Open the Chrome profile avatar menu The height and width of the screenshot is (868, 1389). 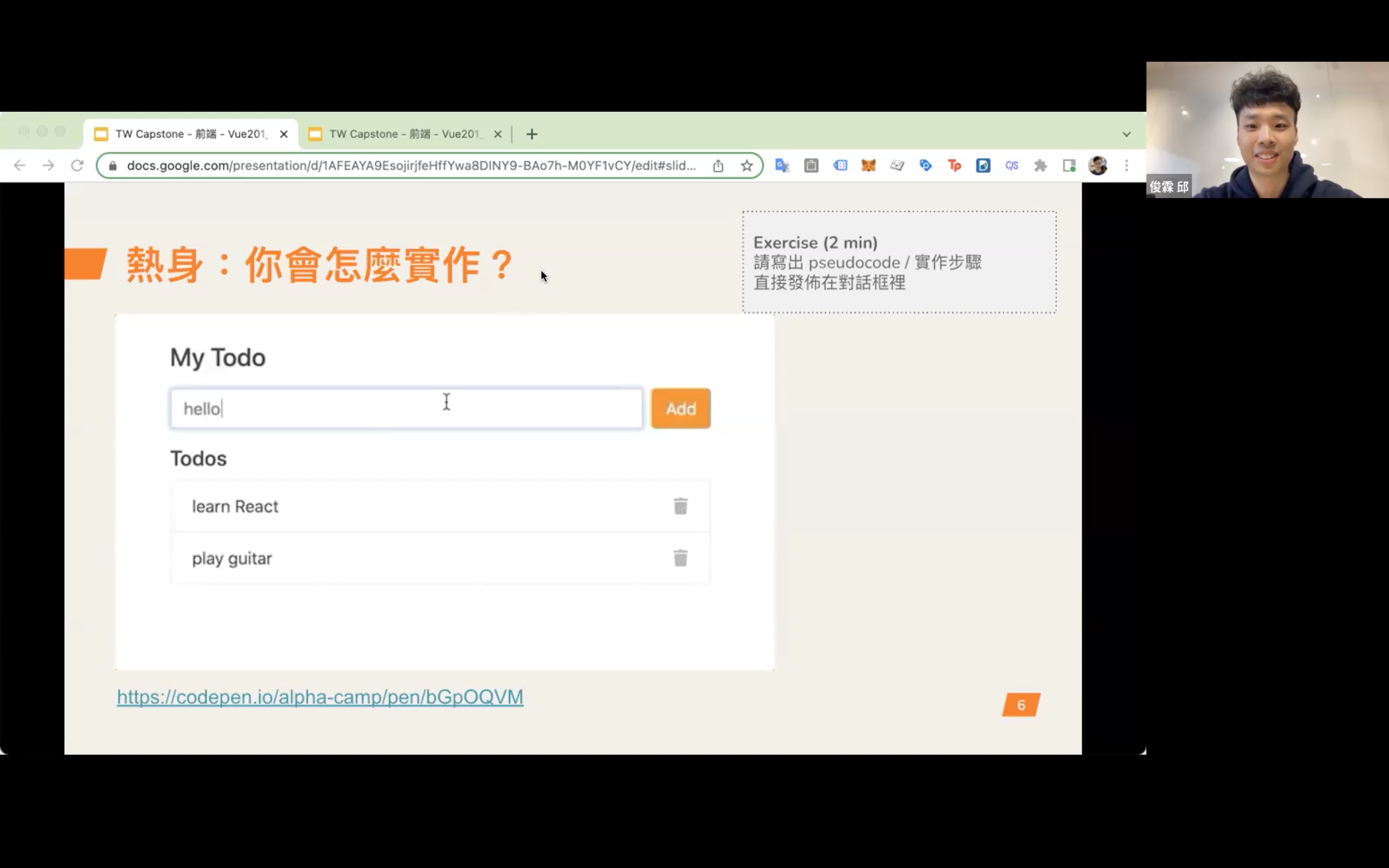point(1097,166)
